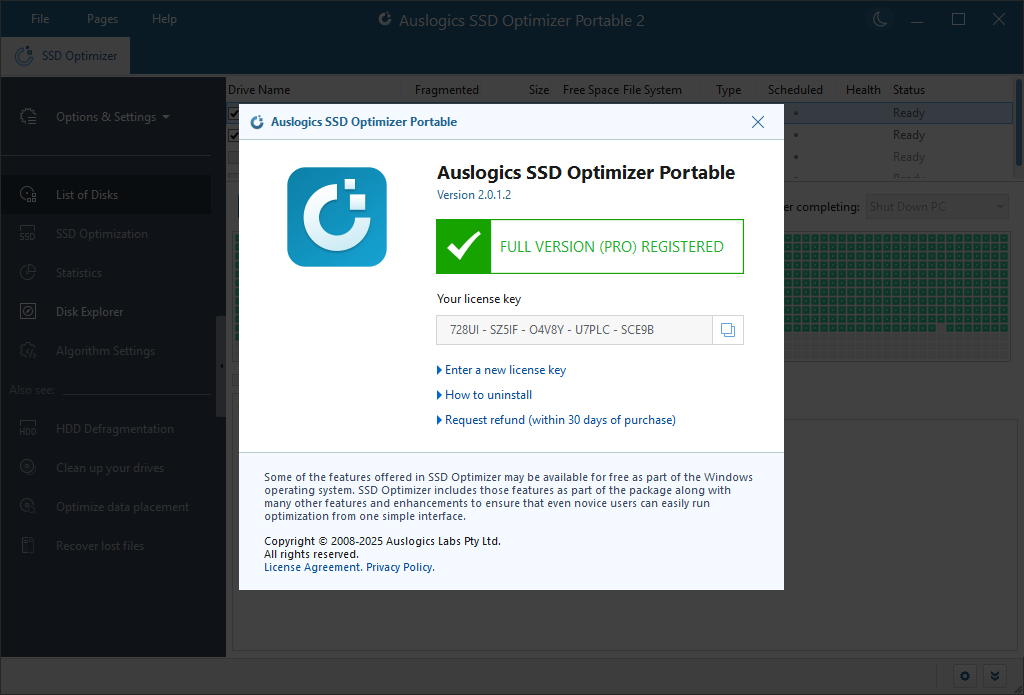The height and width of the screenshot is (695, 1024).
Task: Click Request refund link
Action: (560, 419)
